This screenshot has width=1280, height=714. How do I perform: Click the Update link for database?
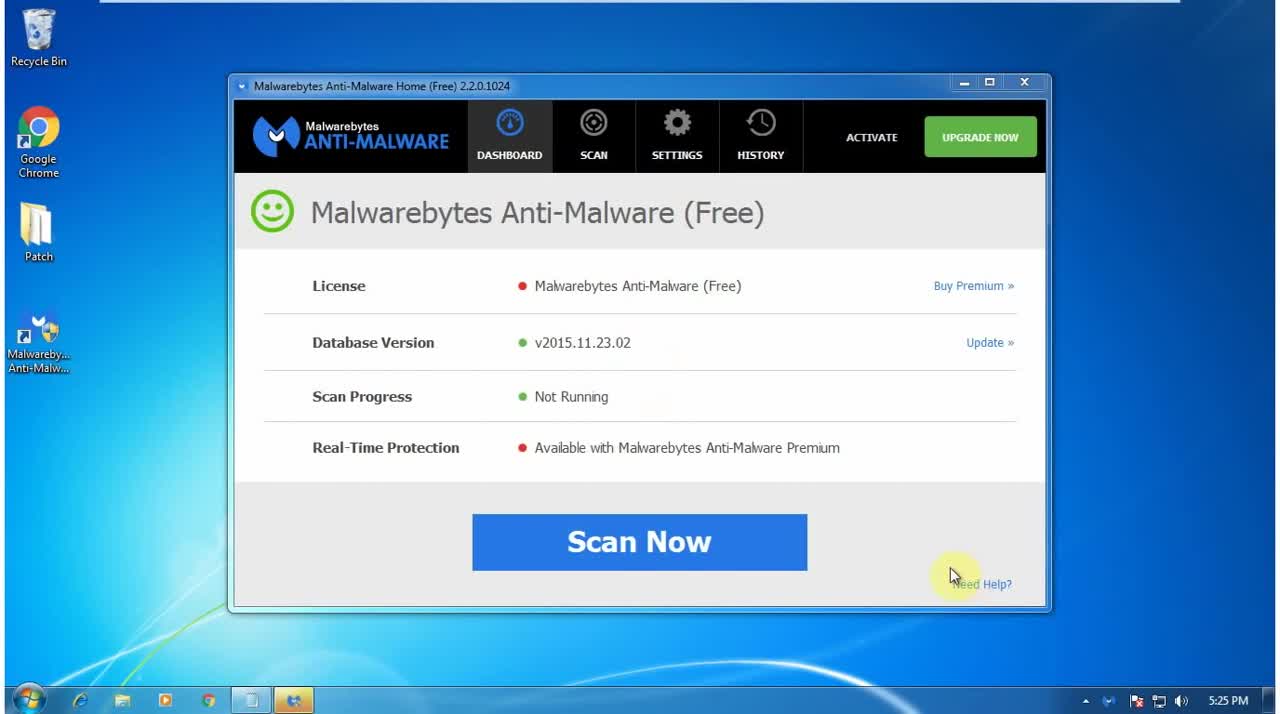(990, 343)
